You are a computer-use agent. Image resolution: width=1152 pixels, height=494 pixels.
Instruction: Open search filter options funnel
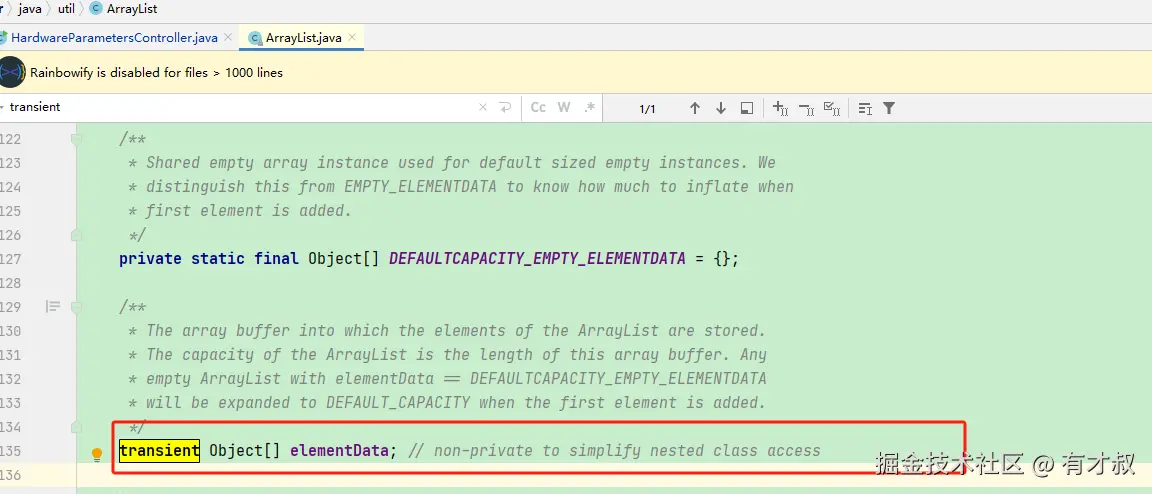(889, 108)
